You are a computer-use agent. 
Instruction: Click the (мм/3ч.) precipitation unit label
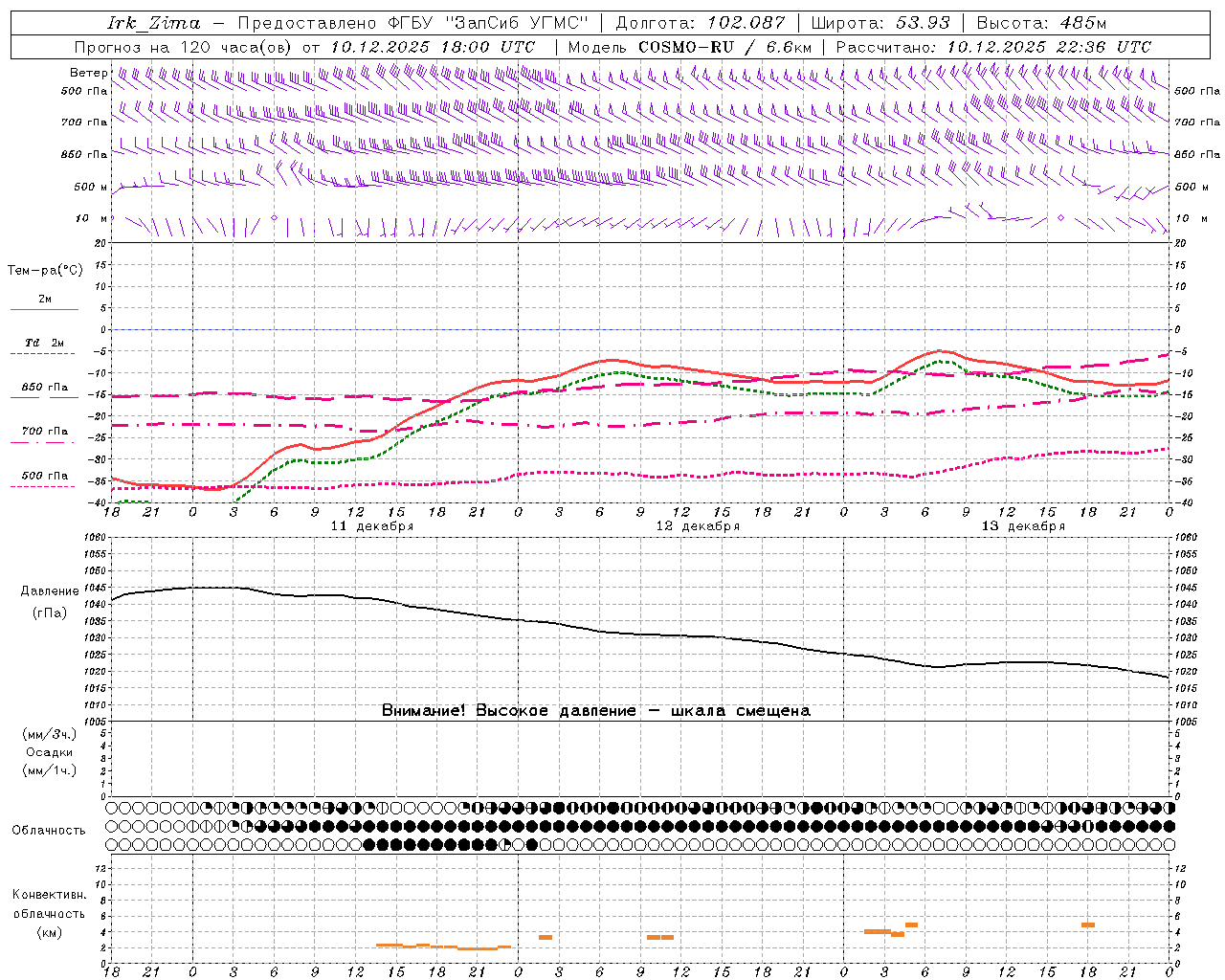(x=50, y=734)
